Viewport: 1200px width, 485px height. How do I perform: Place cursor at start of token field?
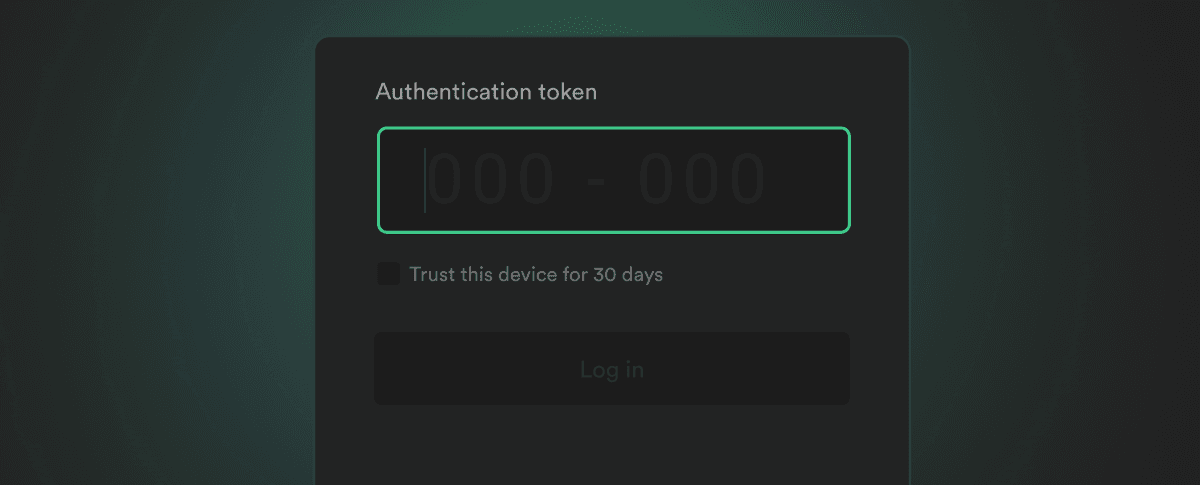(x=426, y=180)
